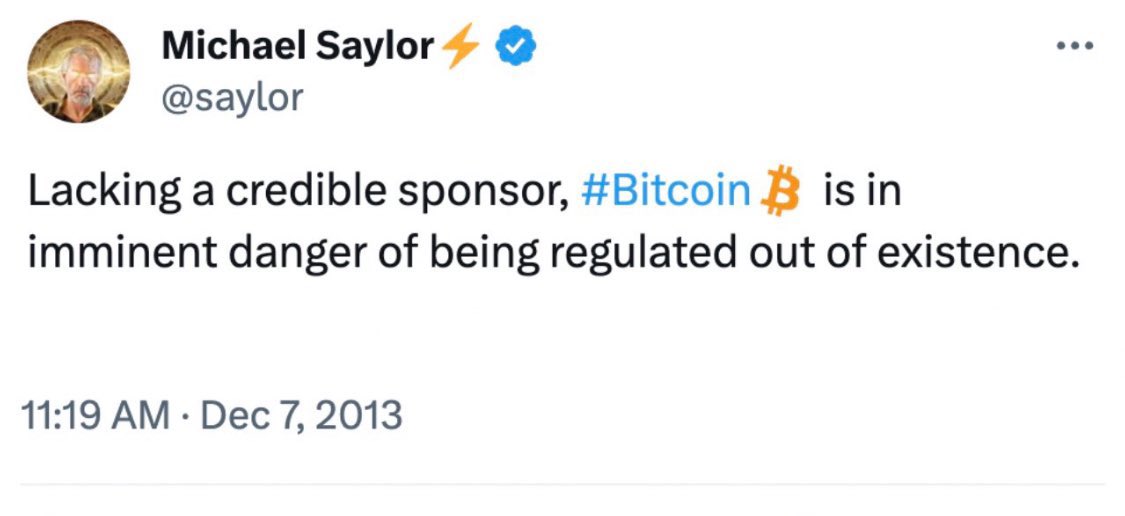Viewport: 1125px width, 516px height.
Task: Click the lightning bolt icon beside name
Action: (461, 46)
